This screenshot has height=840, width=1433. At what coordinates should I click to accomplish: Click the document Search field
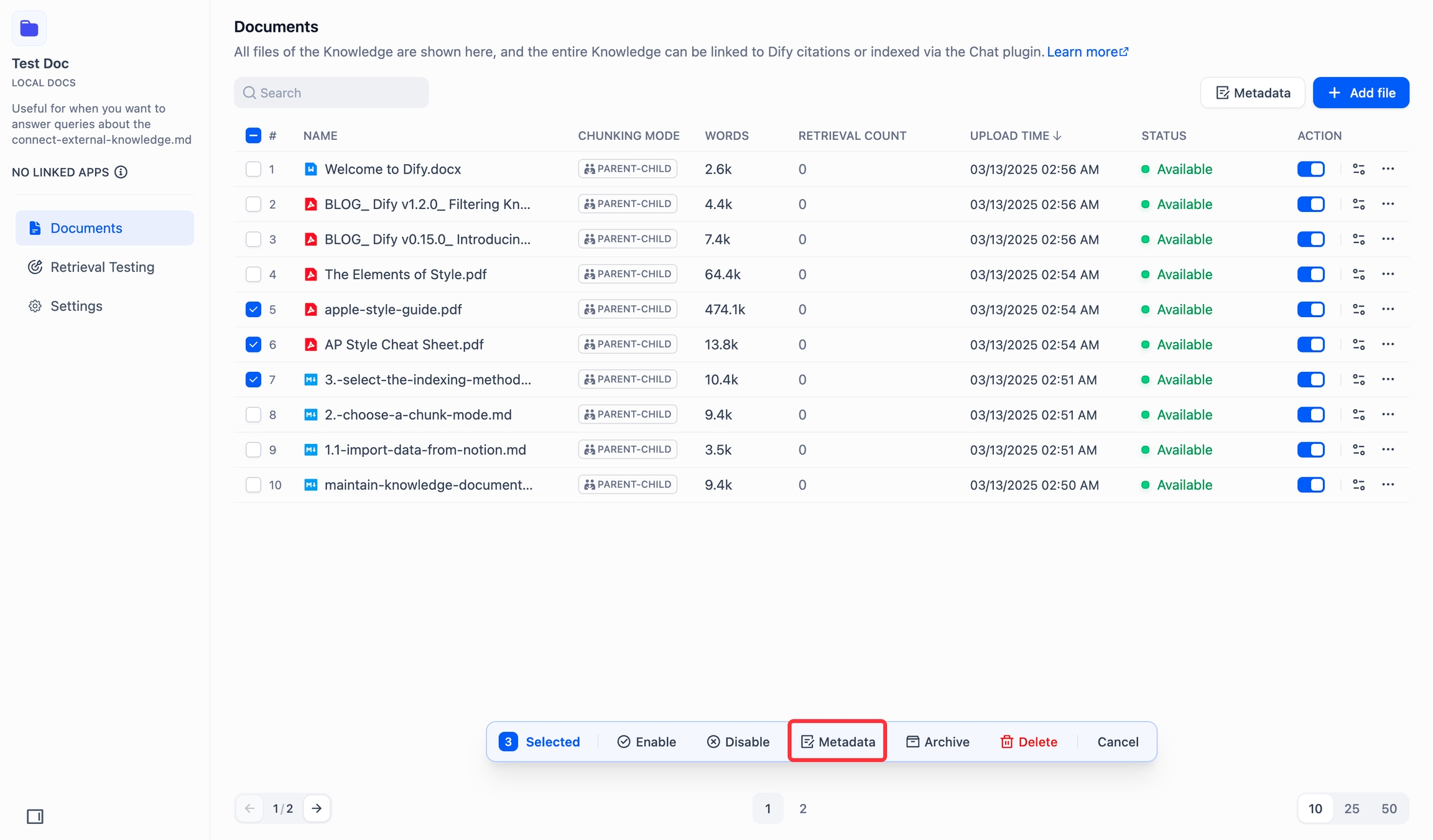[331, 93]
